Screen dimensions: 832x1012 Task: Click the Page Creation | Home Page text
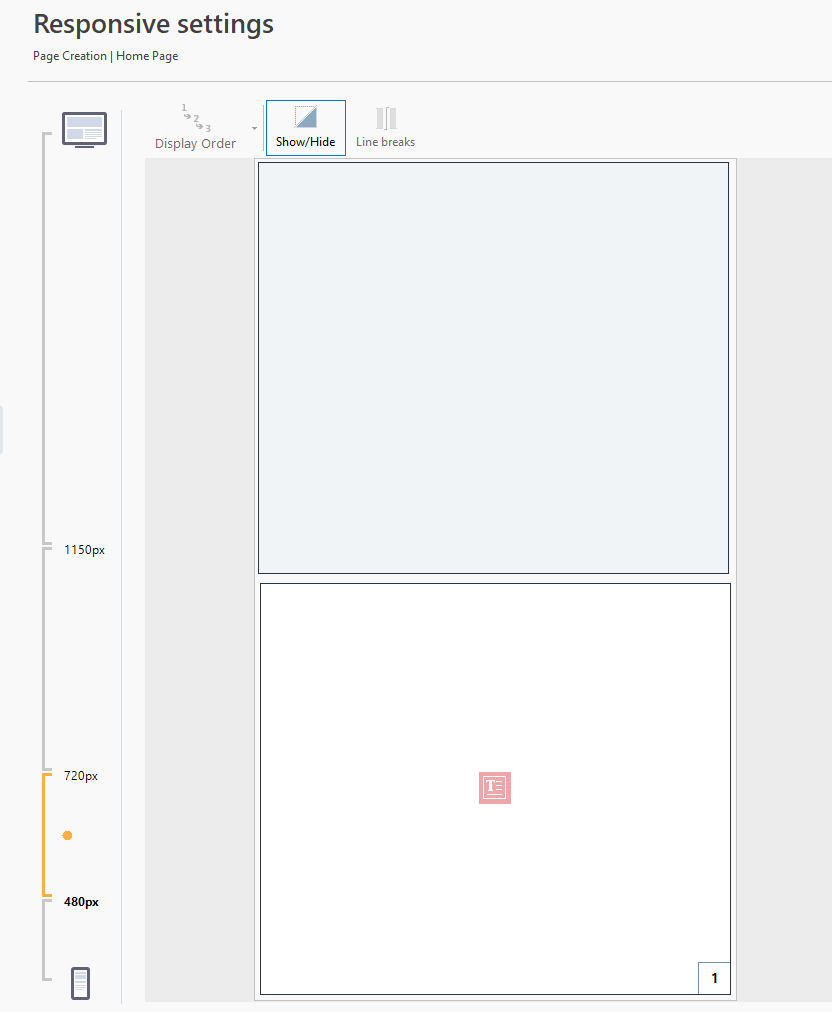click(106, 56)
